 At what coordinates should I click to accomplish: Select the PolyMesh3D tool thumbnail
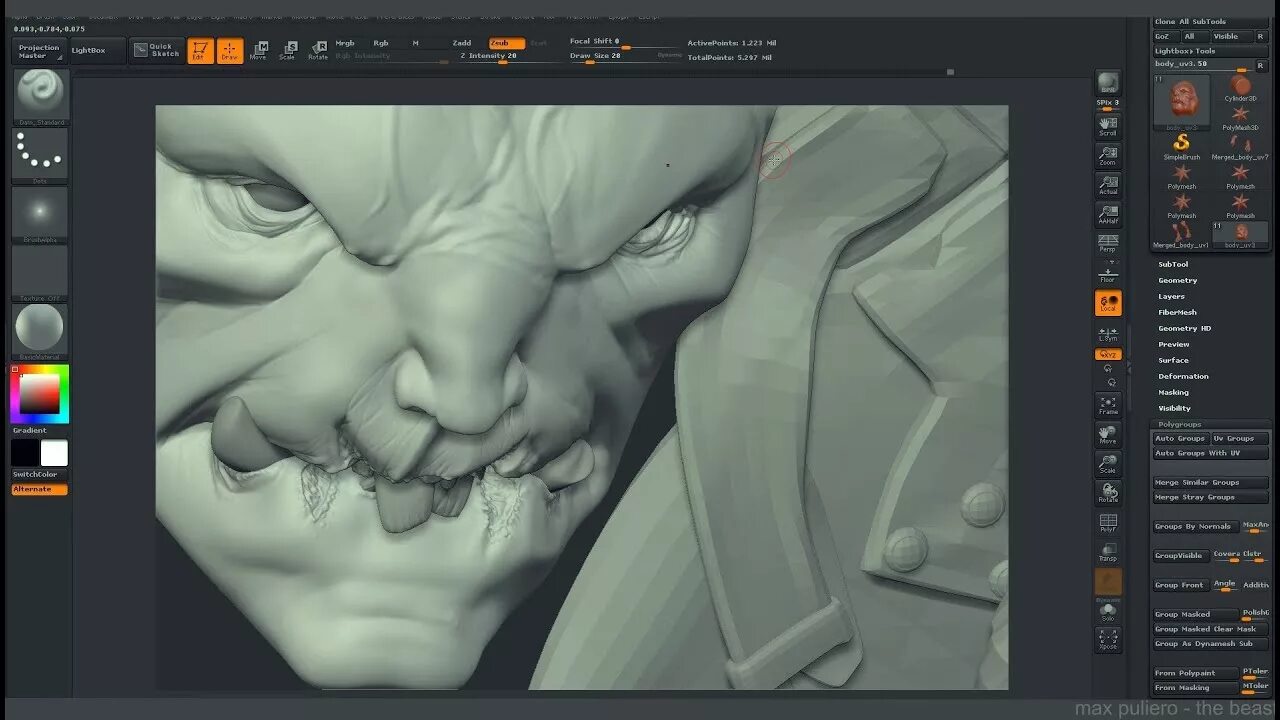(1240, 118)
